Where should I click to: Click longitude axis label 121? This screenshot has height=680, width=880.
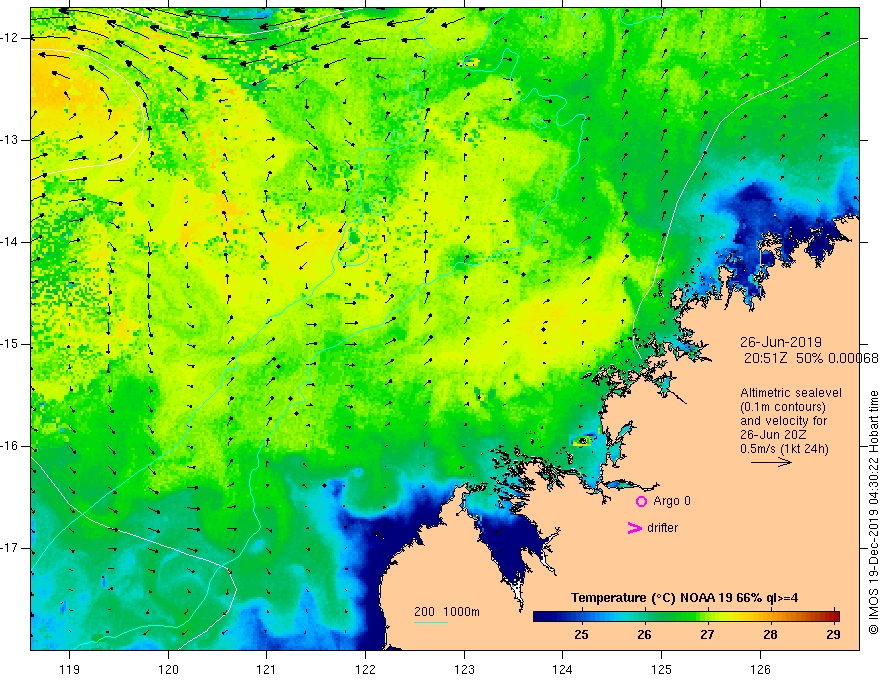(x=267, y=669)
